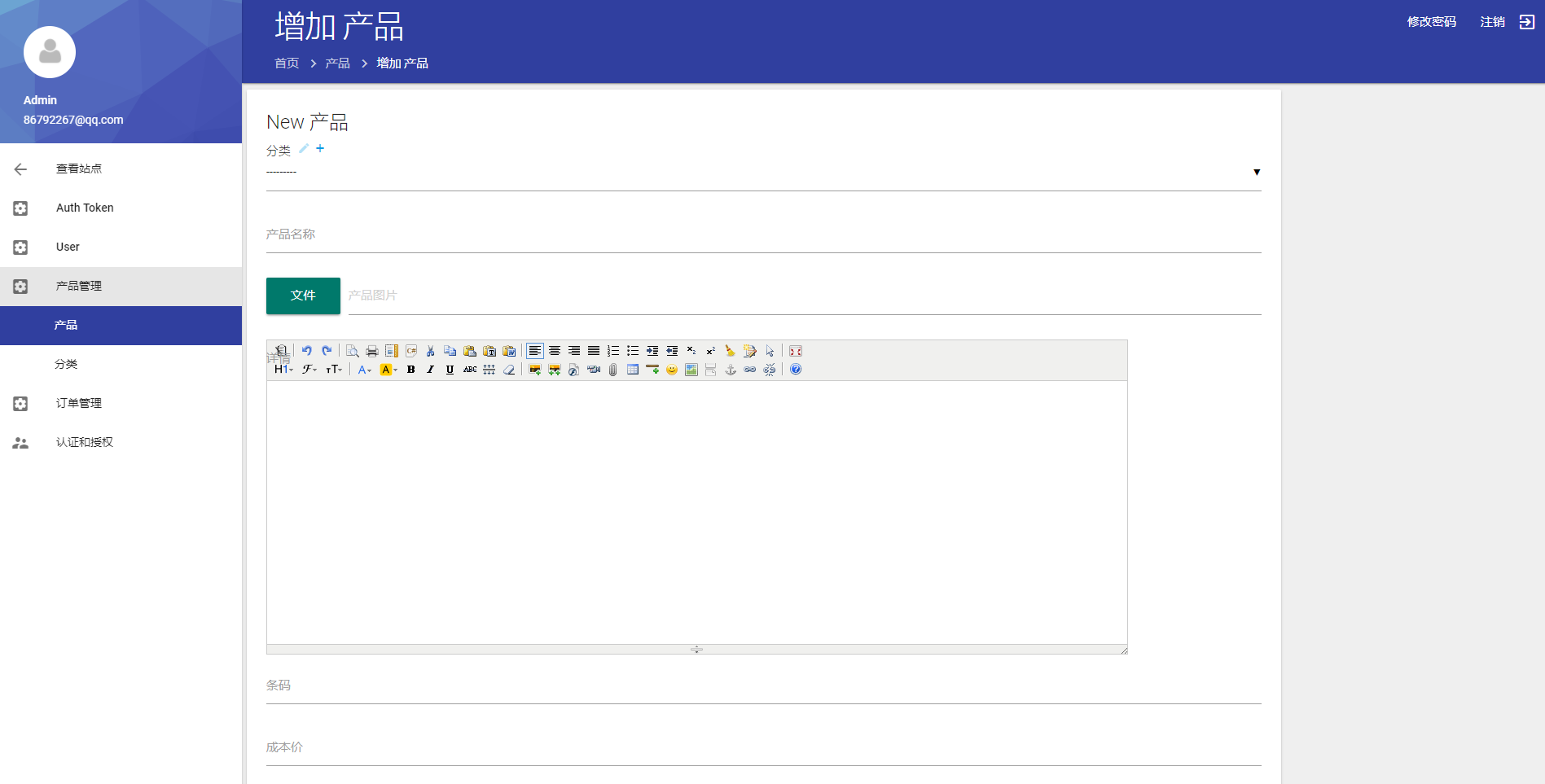Toggle italic text formatting
Image resolution: width=1545 pixels, height=784 pixels.
click(430, 369)
